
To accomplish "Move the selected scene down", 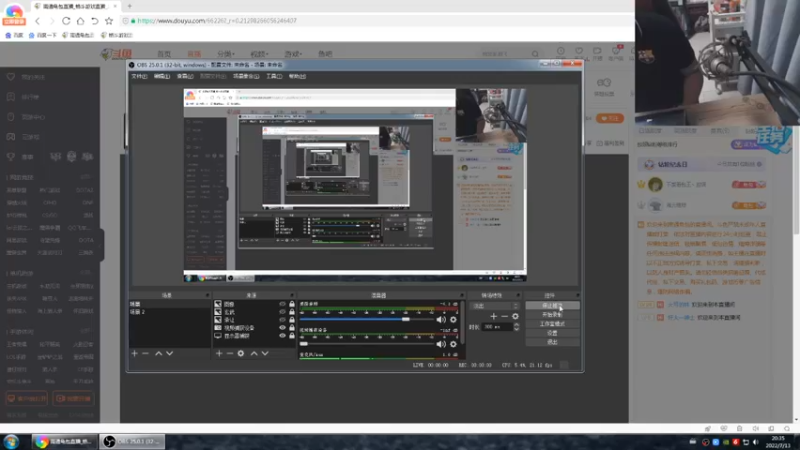I will (169, 353).
